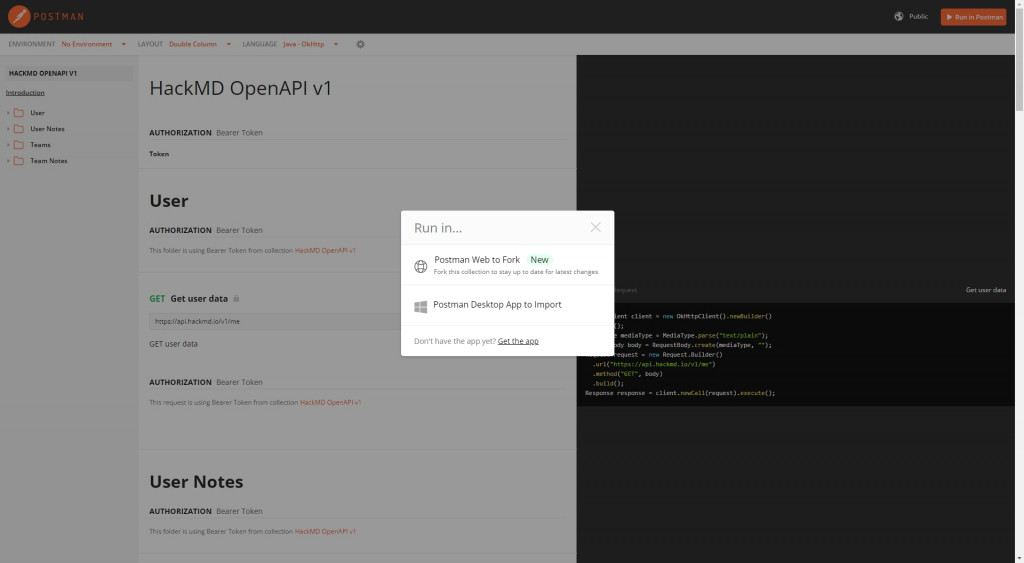Select Teams in sidebar tree
The image size is (1024, 563).
point(40,145)
